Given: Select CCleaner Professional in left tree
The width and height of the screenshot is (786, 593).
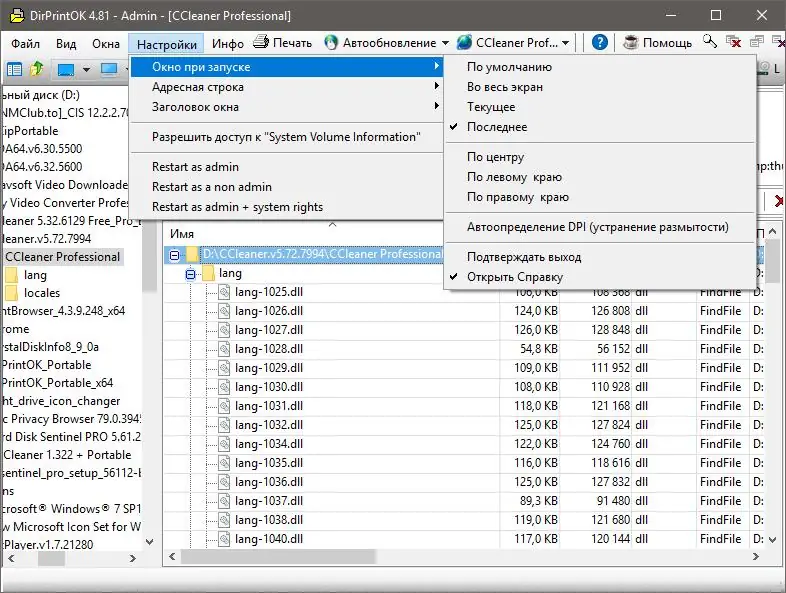Looking at the screenshot, I should coord(63,257).
